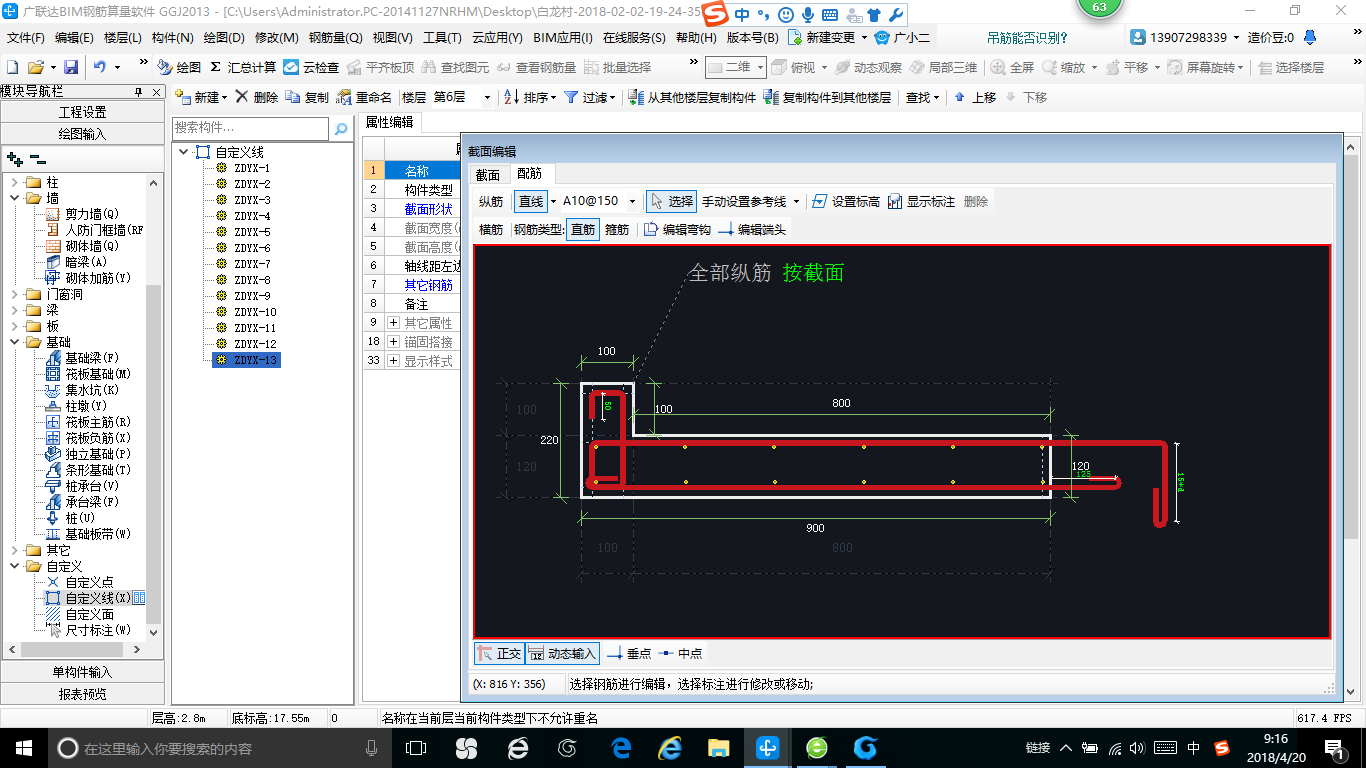This screenshot has width=1366, height=768.
Task: Click 设置标高 elevation button
Action: (x=846, y=201)
